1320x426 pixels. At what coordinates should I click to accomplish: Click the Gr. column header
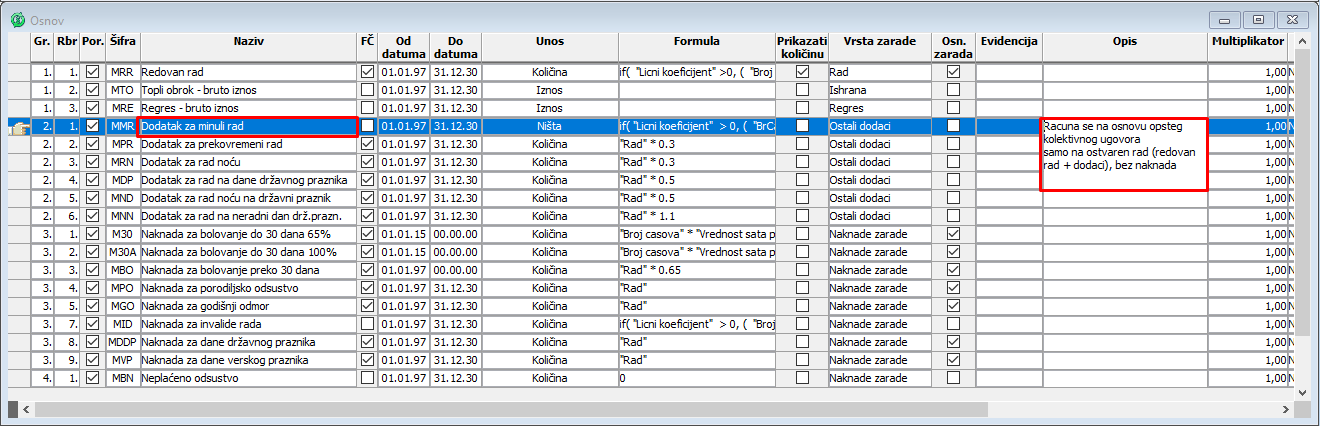(x=43, y=48)
